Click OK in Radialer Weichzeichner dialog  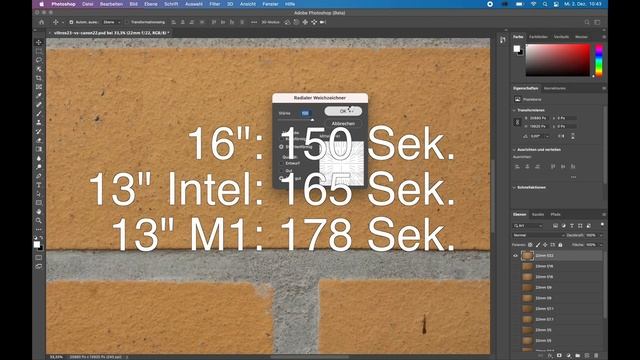(x=343, y=111)
